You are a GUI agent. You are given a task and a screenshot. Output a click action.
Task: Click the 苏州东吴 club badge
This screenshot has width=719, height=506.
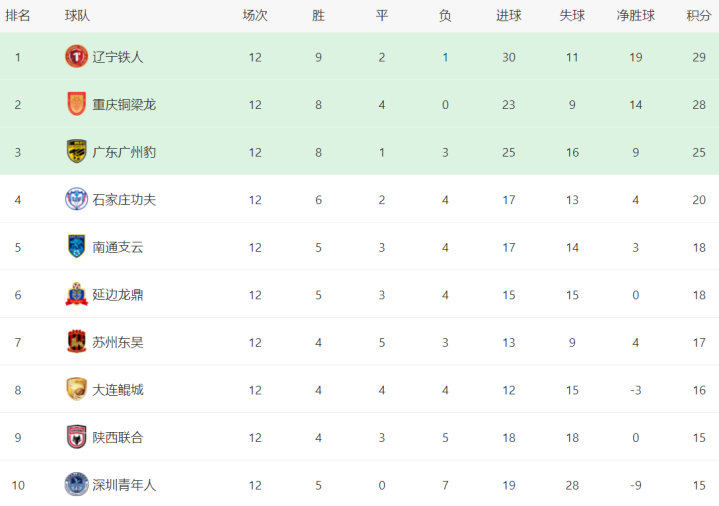coord(76,342)
